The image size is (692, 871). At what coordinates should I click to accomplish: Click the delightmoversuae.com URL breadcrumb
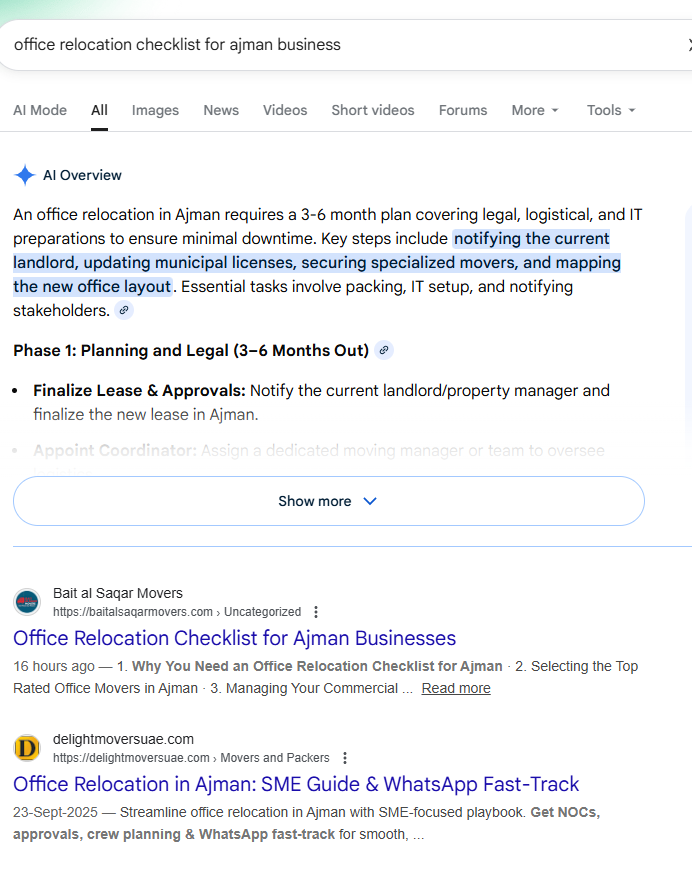click(x=191, y=758)
